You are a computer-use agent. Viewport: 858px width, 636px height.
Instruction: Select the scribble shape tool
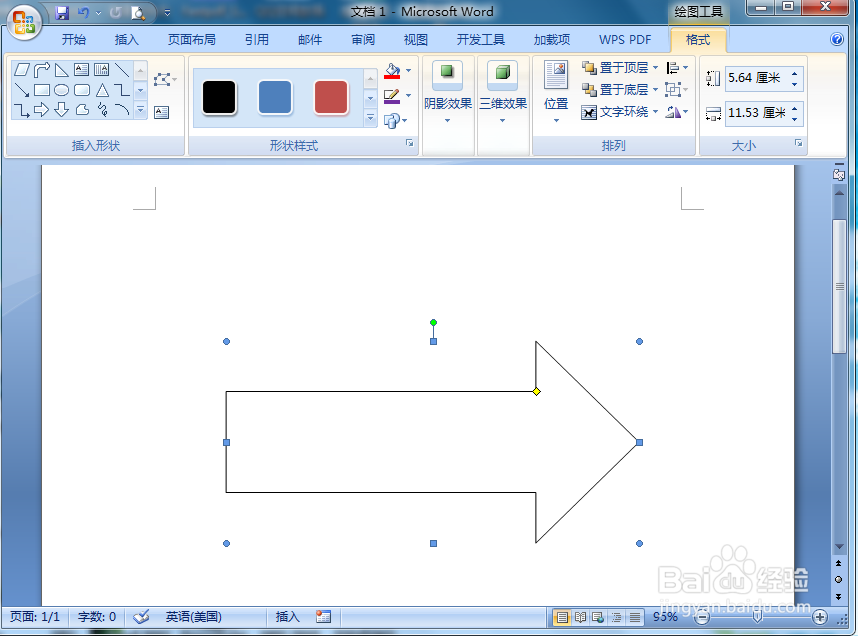tap(102, 110)
